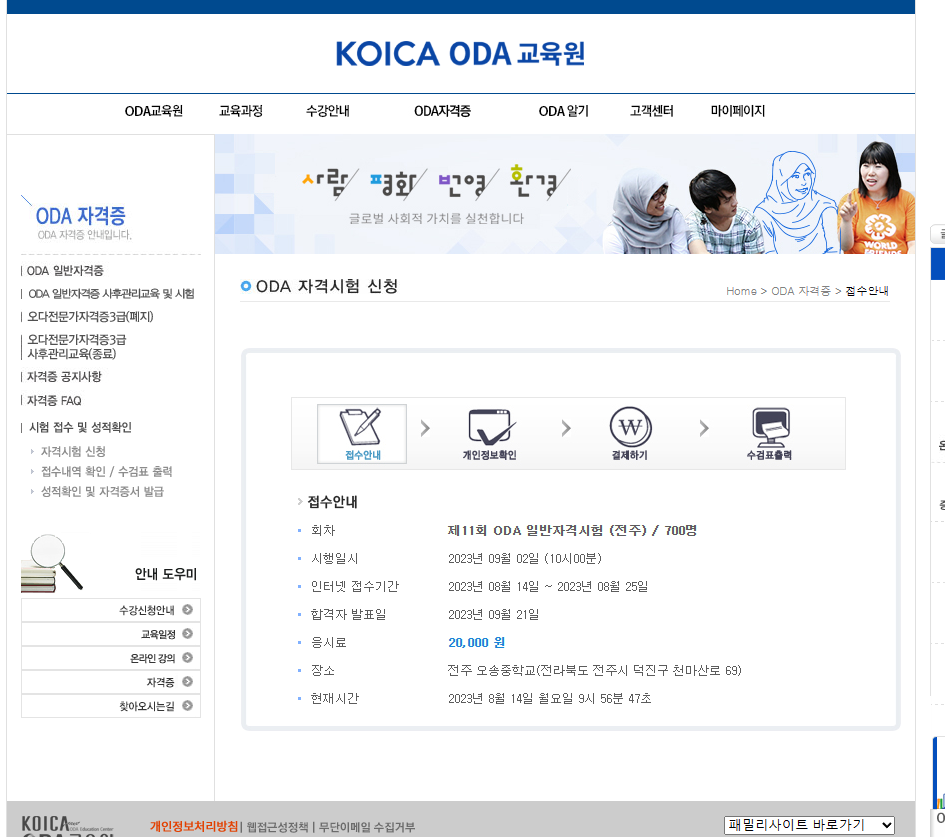Open the 마이페이지 menu

pos(738,111)
